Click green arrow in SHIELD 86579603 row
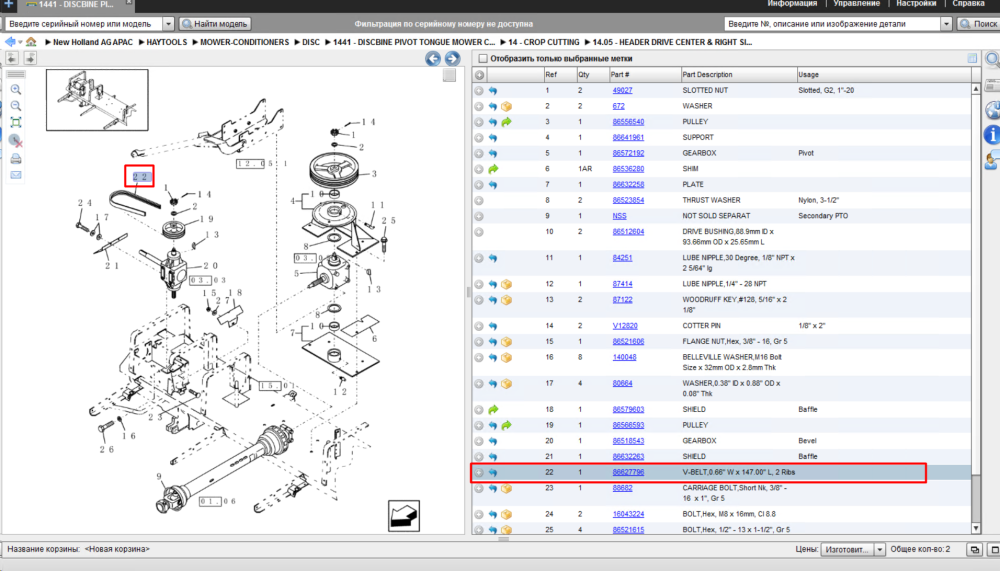1000x571 pixels. click(x=493, y=410)
